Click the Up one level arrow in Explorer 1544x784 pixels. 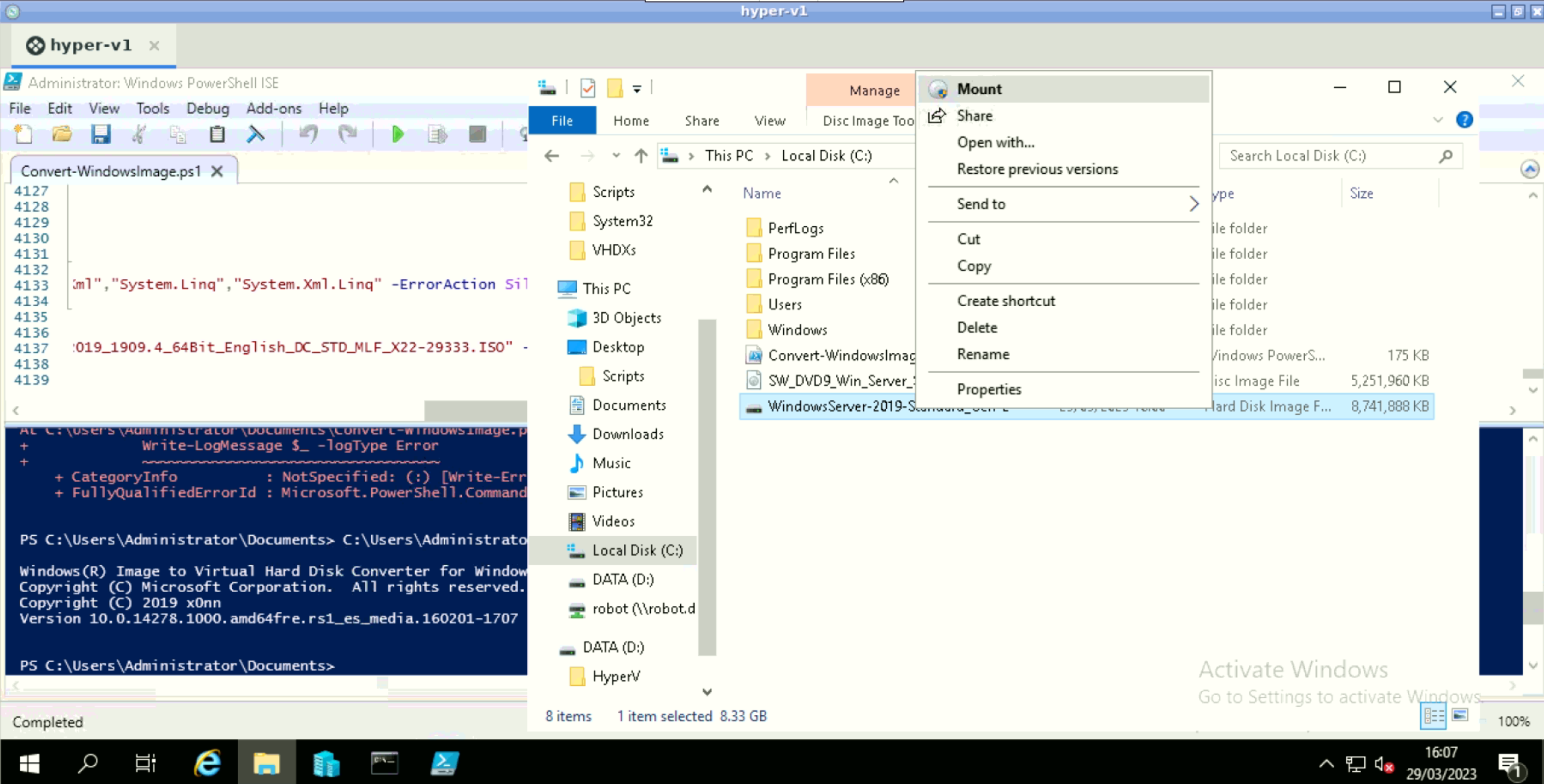pos(641,157)
